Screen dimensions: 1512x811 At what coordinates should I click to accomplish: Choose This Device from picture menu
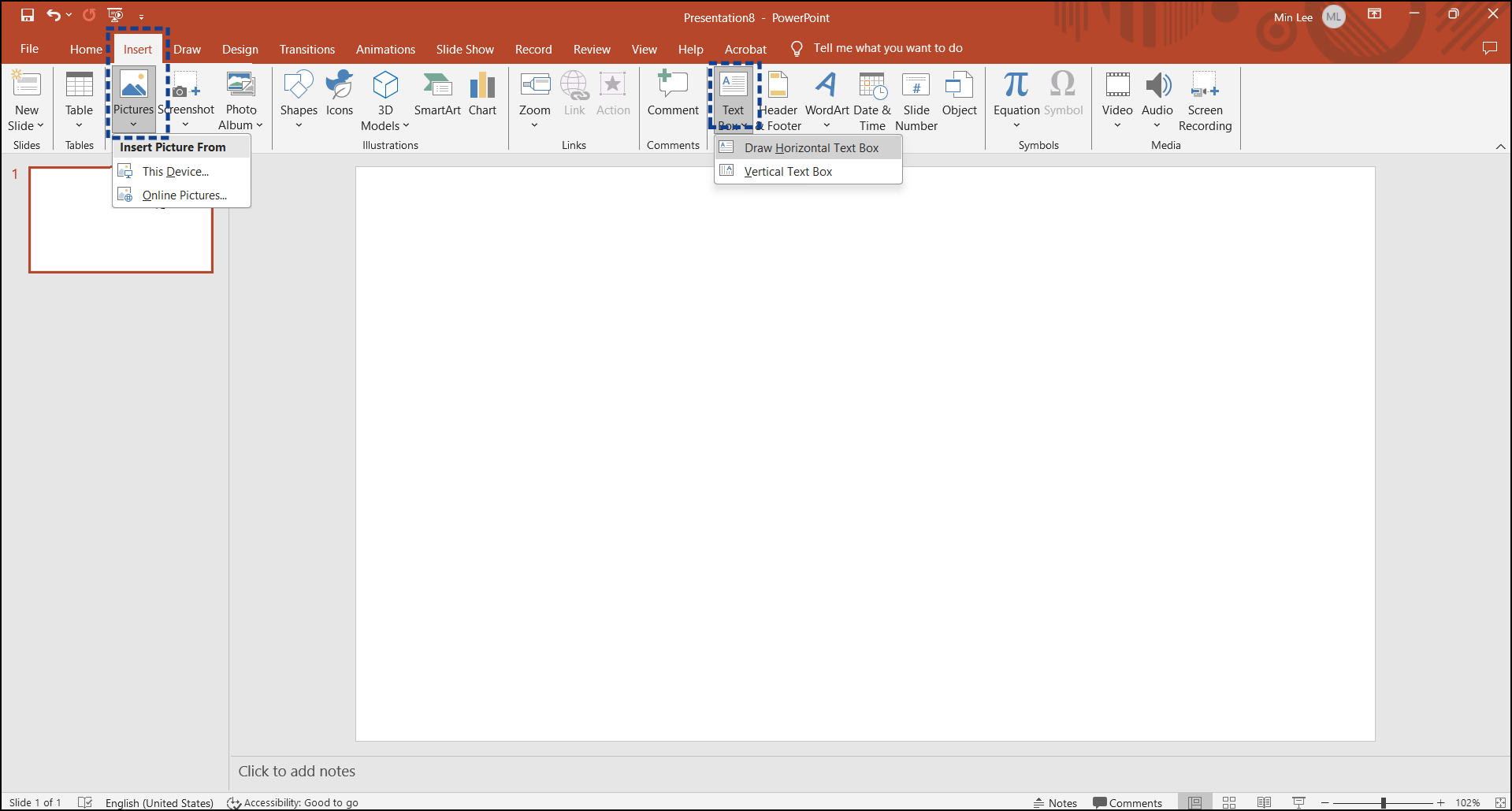181,171
